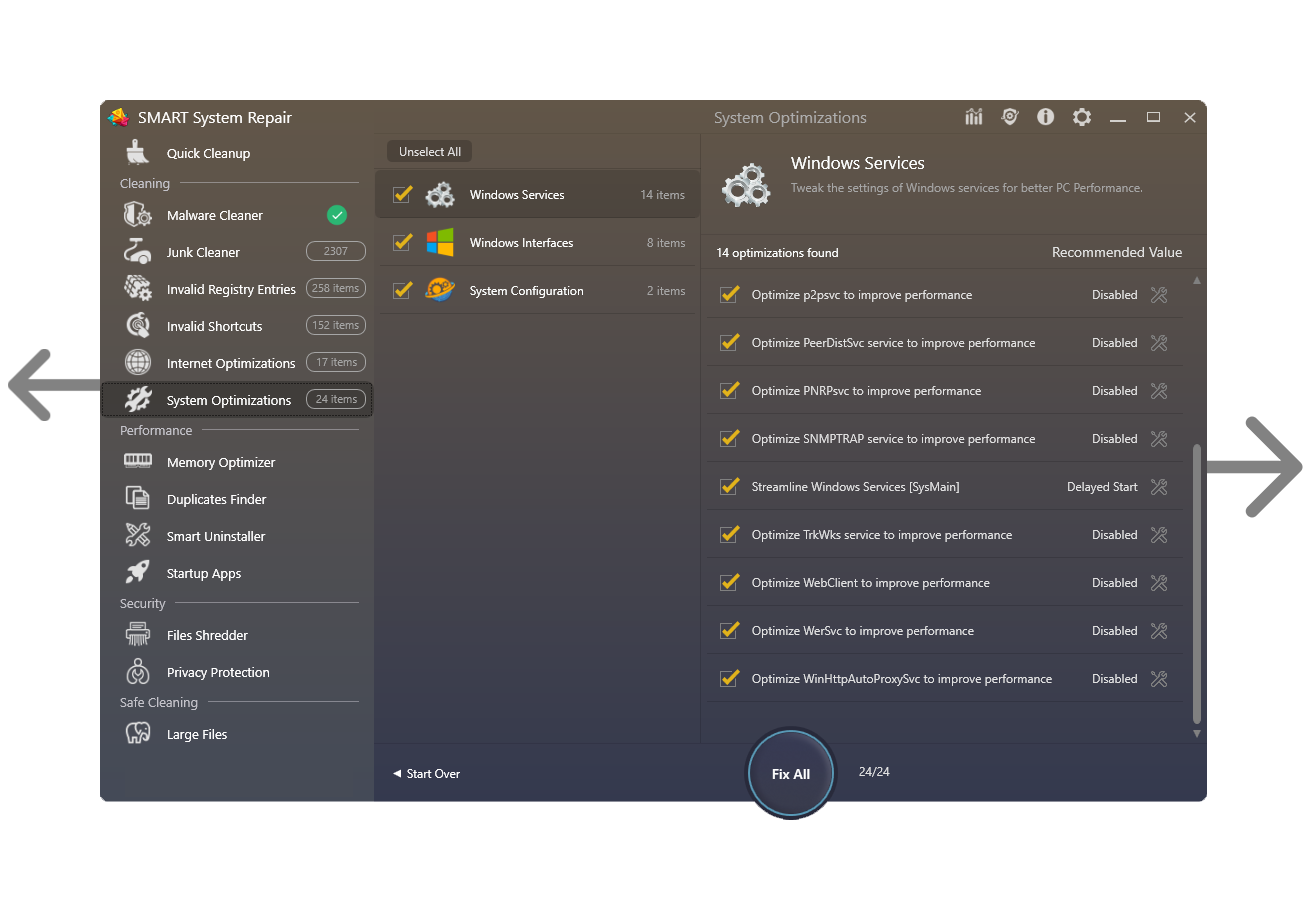
Task: Uncheck the System Configuration category checkbox
Action: point(403,290)
